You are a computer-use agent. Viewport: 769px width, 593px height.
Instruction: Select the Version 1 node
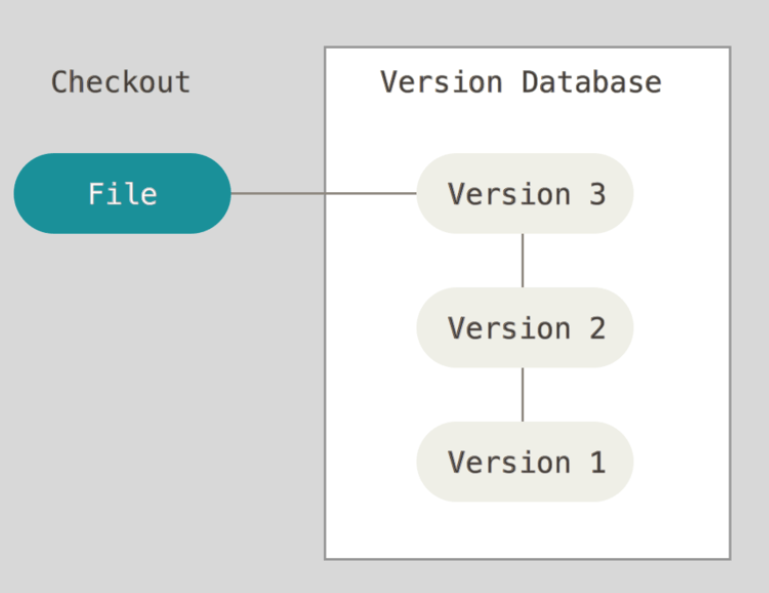click(525, 462)
